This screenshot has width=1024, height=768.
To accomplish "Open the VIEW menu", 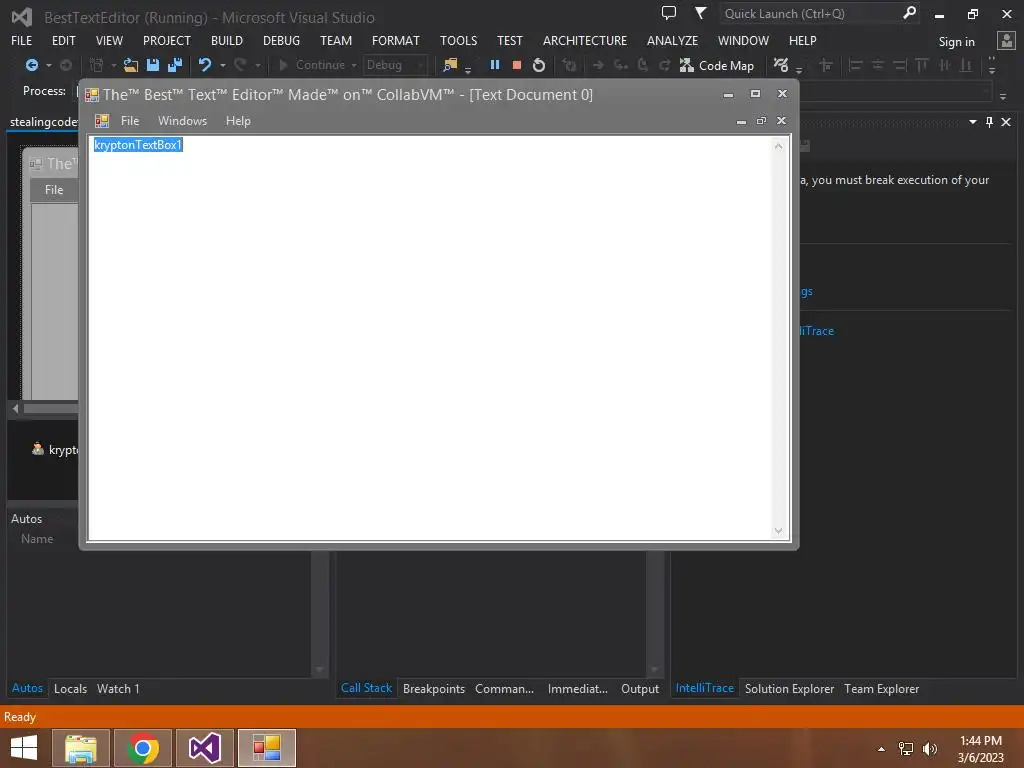I will [109, 40].
